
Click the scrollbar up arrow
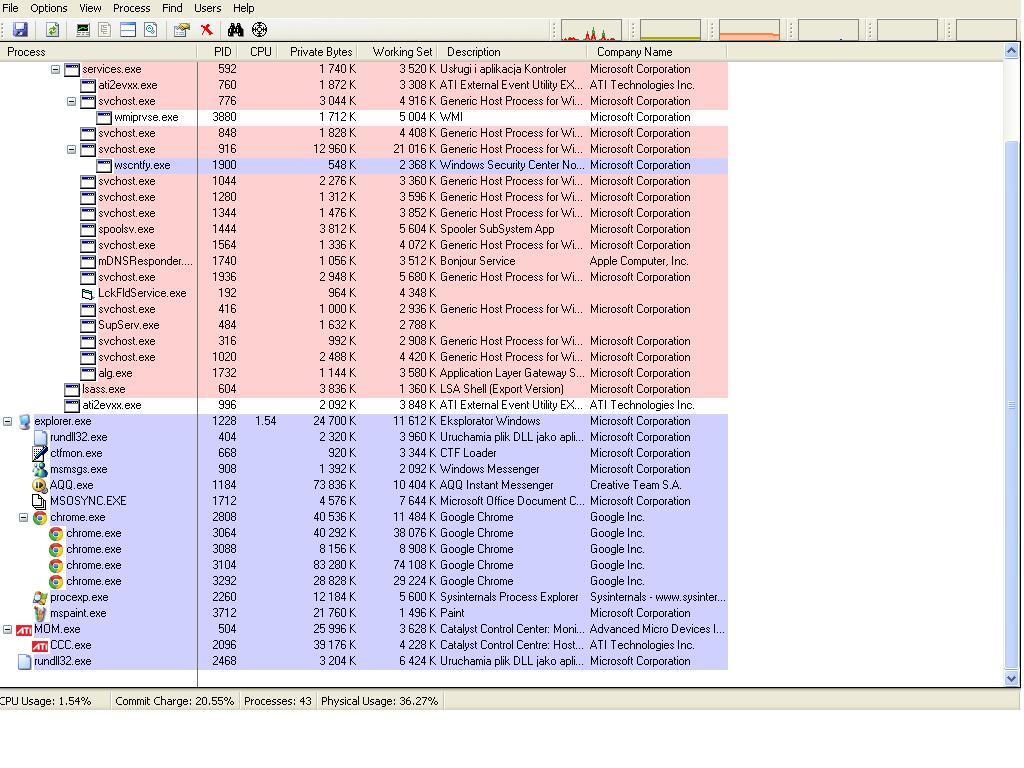[x=1012, y=51]
